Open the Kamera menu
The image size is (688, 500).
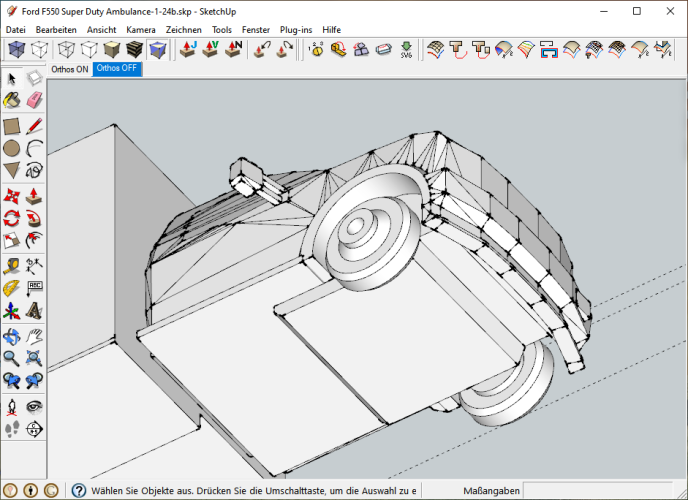pyautogui.click(x=141, y=30)
